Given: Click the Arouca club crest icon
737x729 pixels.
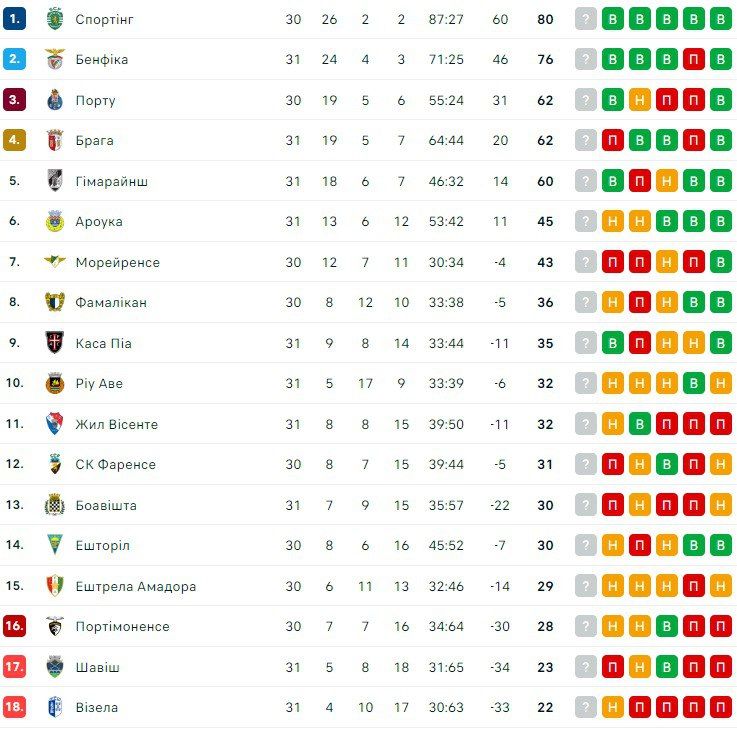Looking at the screenshot, I should tap(55, 221).
